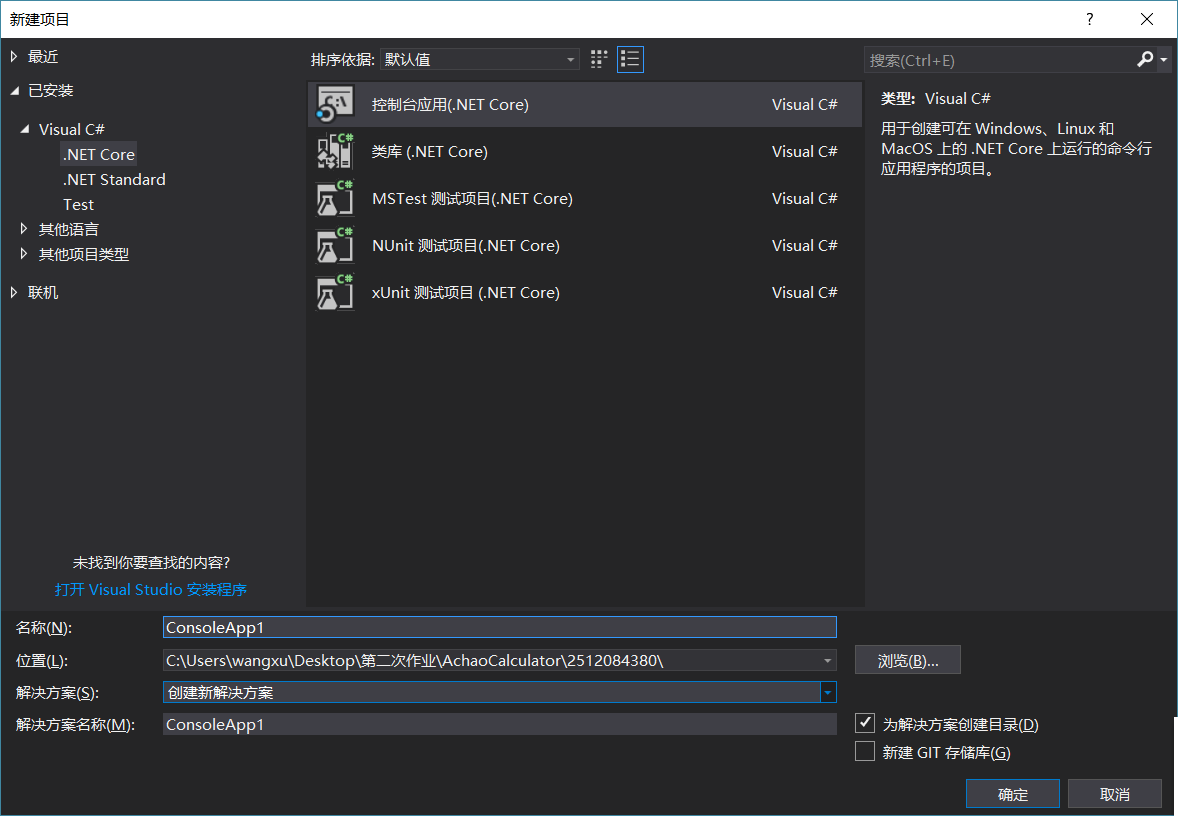Viewport: 1178px width, 816px height.
Task: Toggle 为解决方案创建目录 checkbox
Action: [x=865, y=724]
